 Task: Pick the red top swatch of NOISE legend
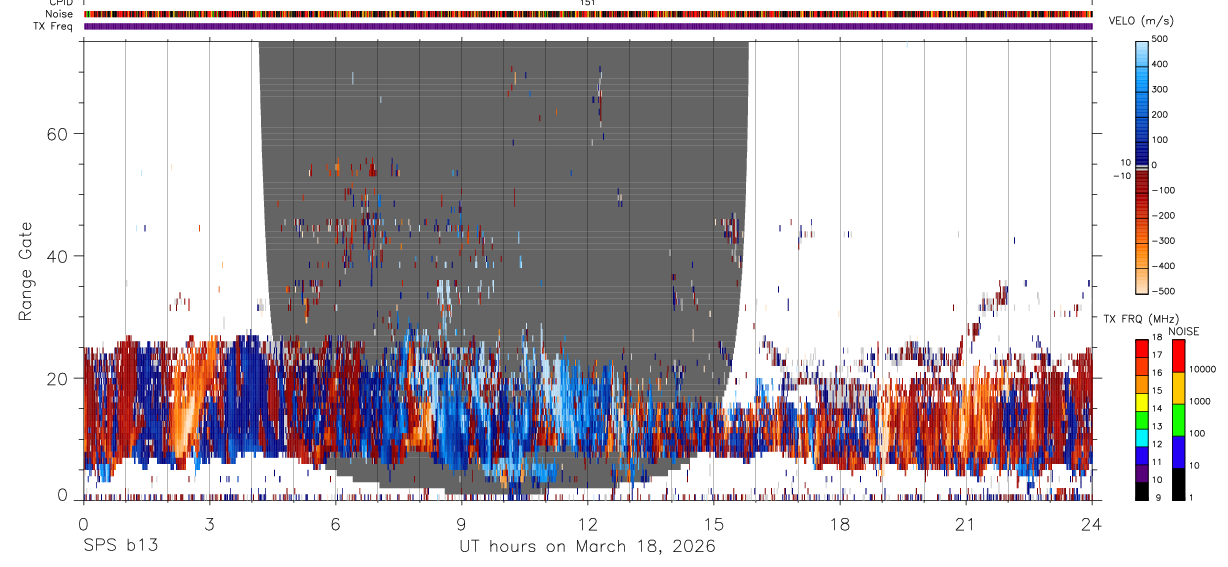pyautogui.click(x=1178, y=356)
